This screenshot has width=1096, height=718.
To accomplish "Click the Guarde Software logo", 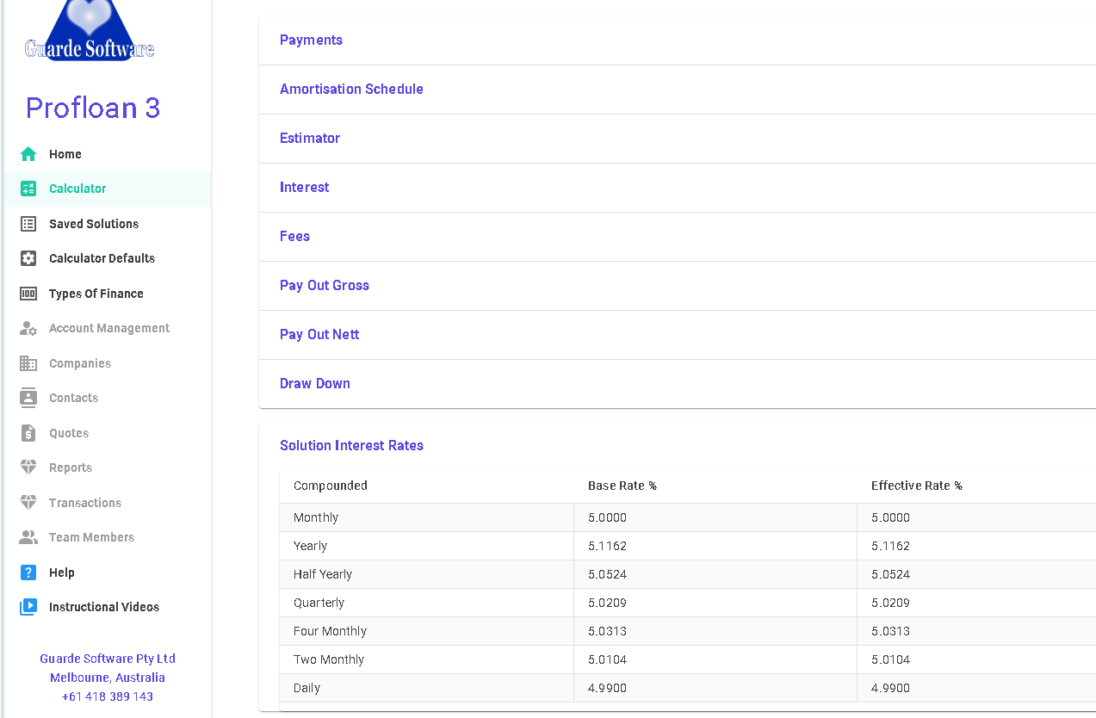I will tap(89, 31).
